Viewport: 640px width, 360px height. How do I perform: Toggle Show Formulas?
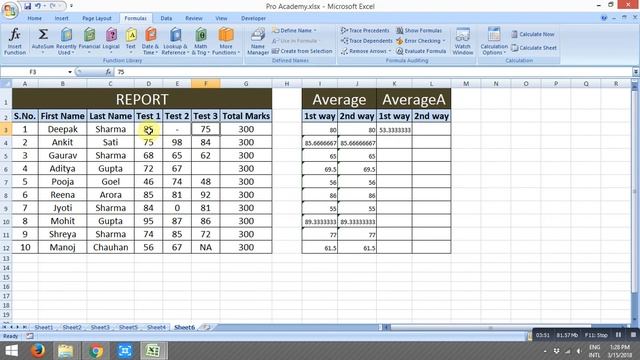pos(419,31)
